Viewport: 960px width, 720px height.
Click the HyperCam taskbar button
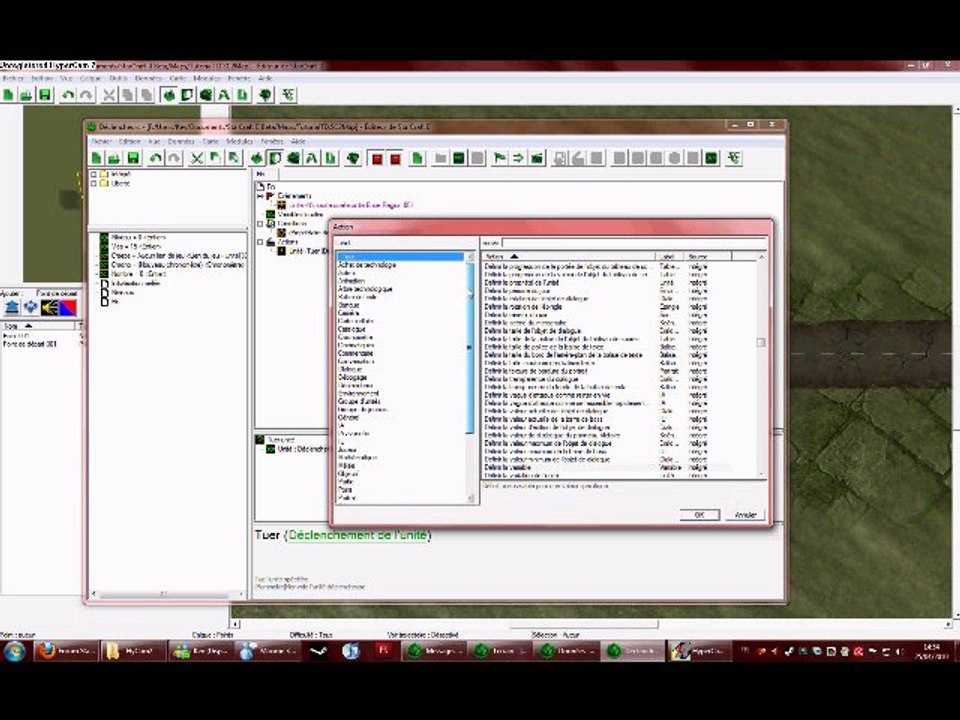(699, 651)
